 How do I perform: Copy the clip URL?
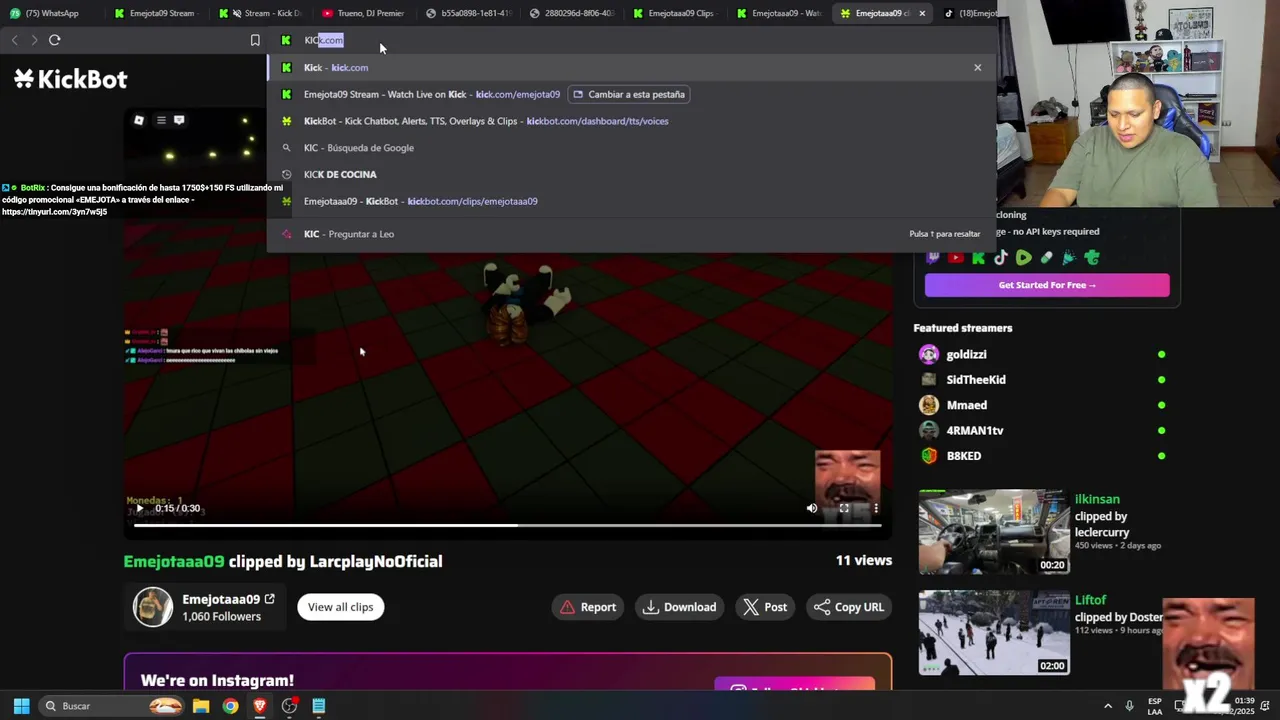coord(849,607)
